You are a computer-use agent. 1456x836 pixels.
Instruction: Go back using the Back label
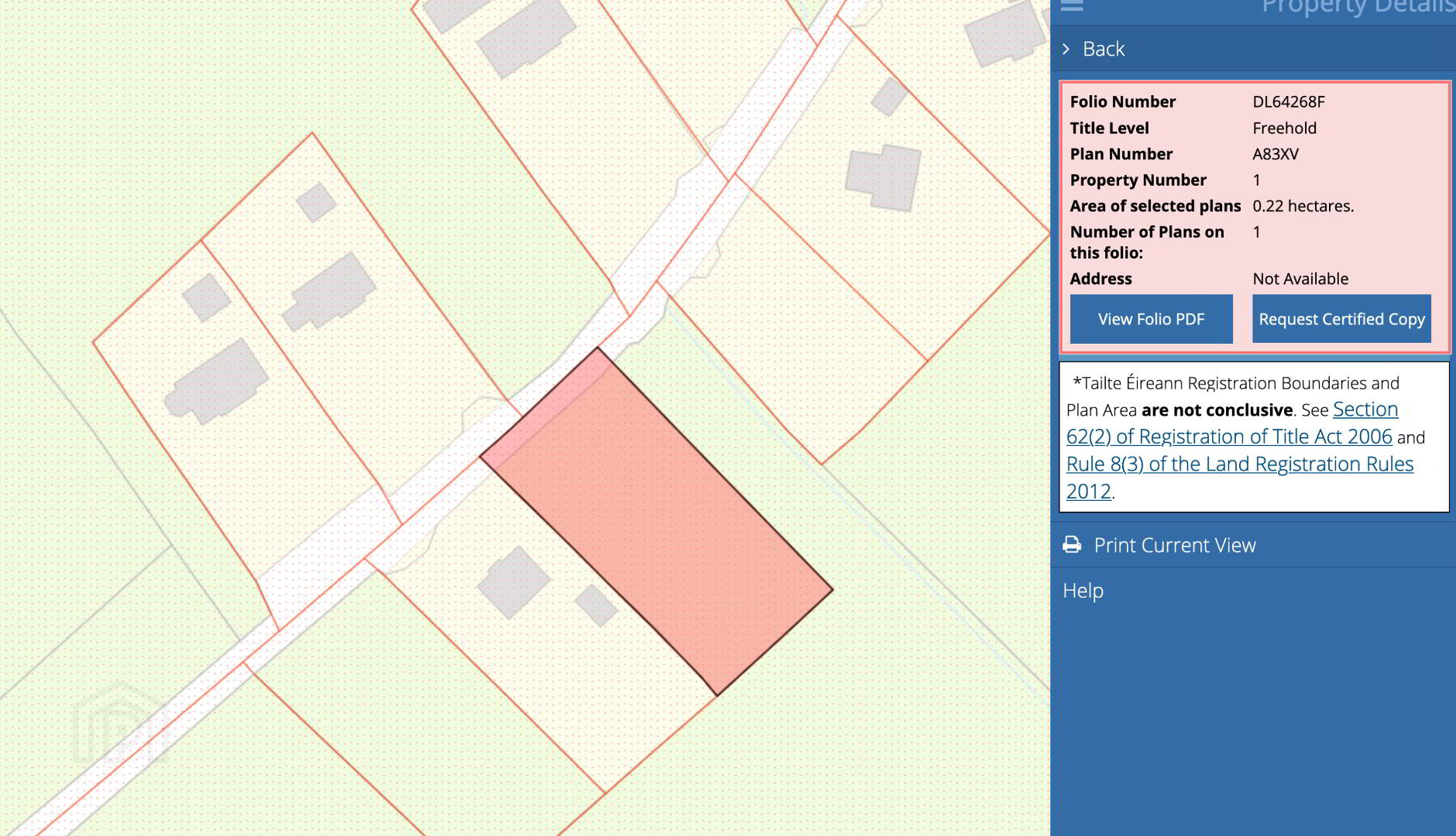click(x=1103, y=49)
